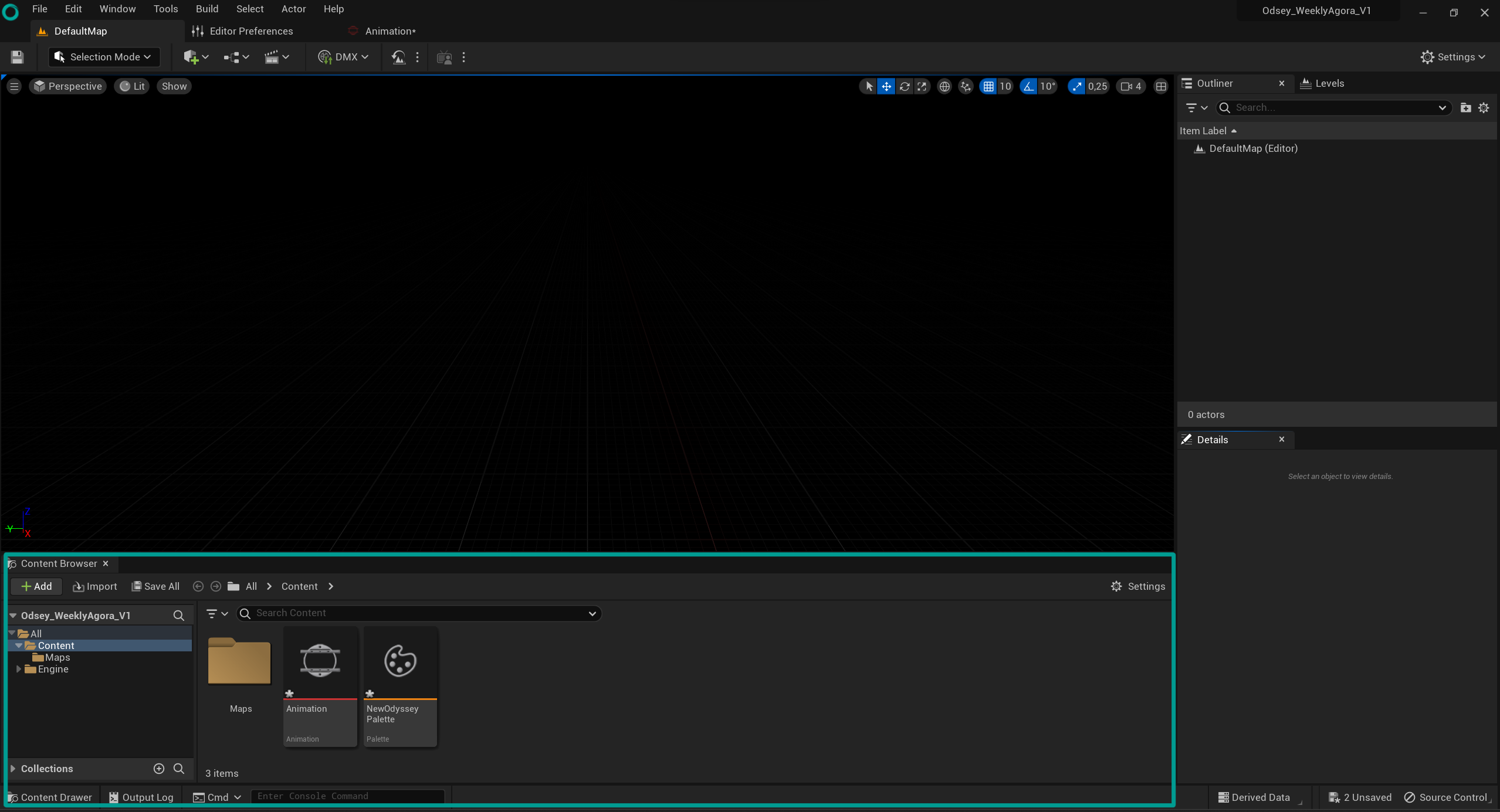
Task: Open the Build menu
Action: (206, 9)
